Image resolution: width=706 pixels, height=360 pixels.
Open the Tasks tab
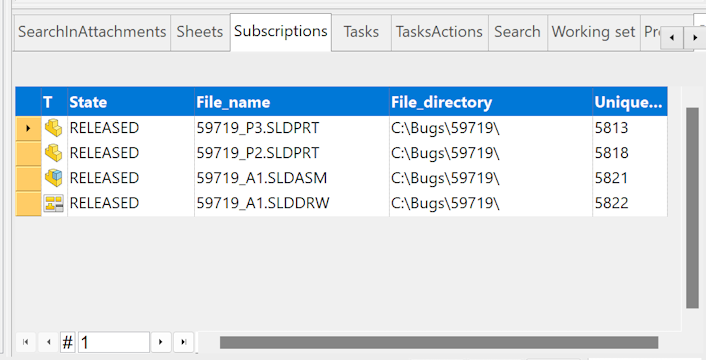coord(361,32)
